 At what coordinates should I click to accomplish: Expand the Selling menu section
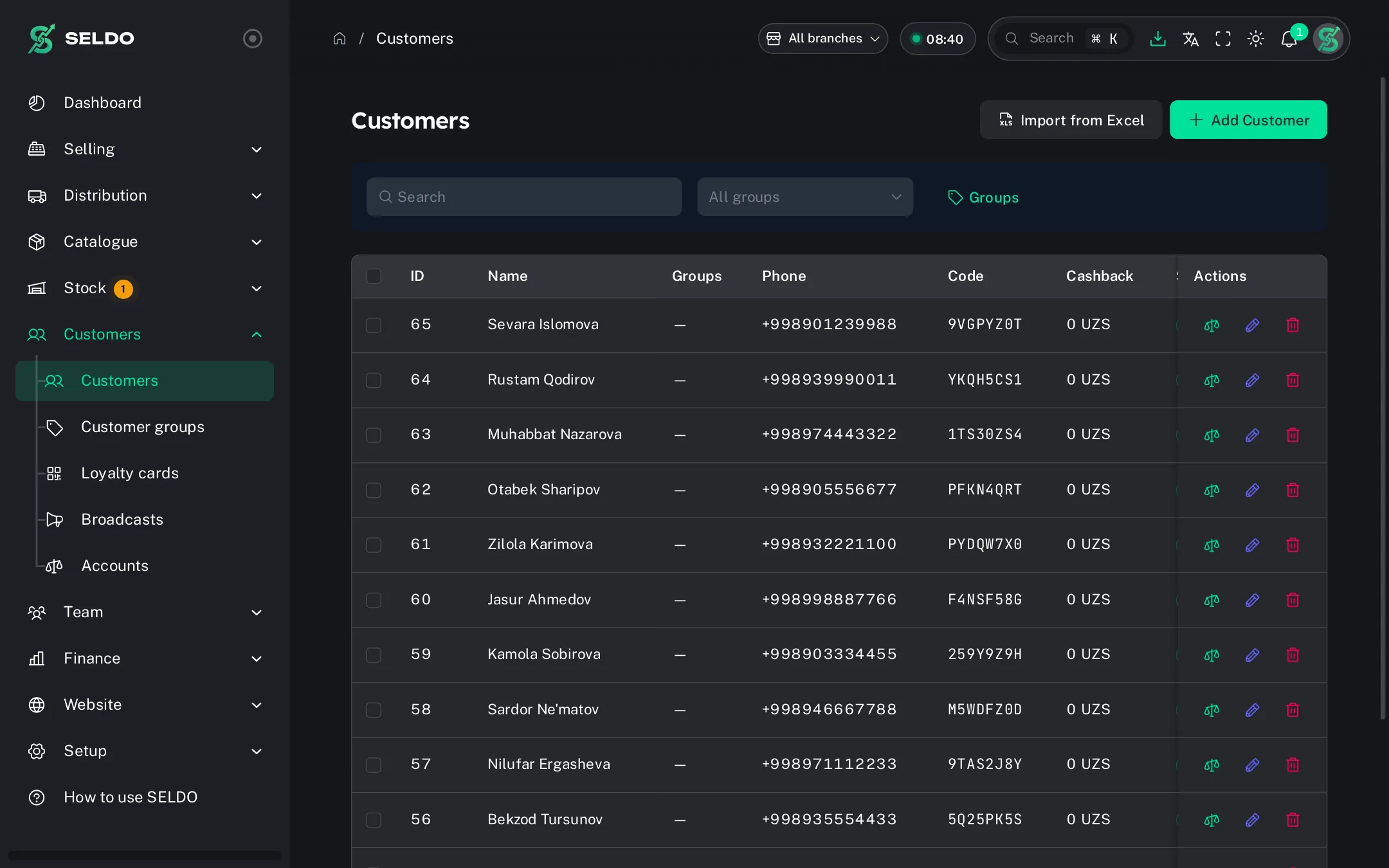click(145, 149)
